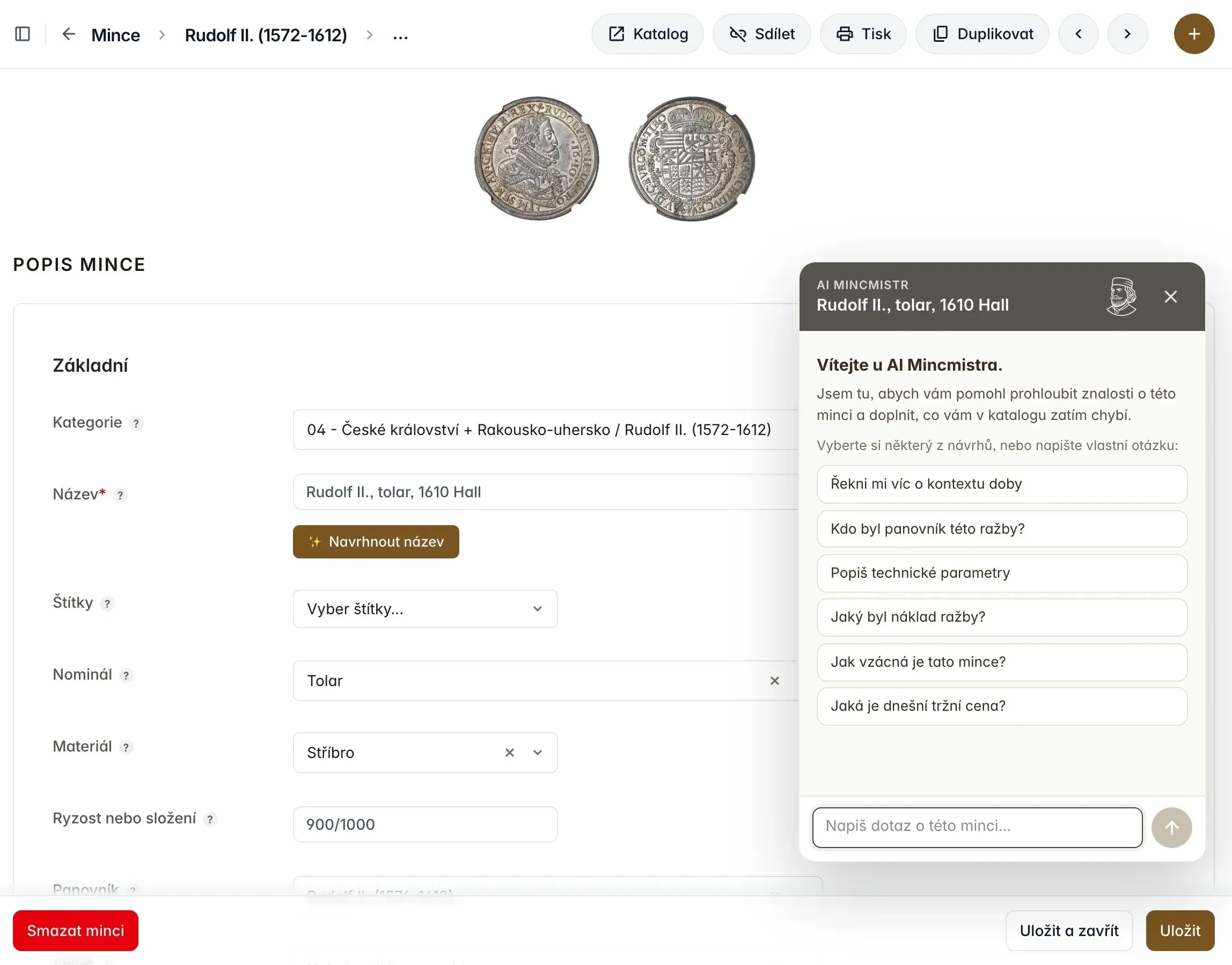Image resolution: width=1232 pixels, height=965 pixels.
Task: Click the Smazat minci button
Action: [75, 931]
